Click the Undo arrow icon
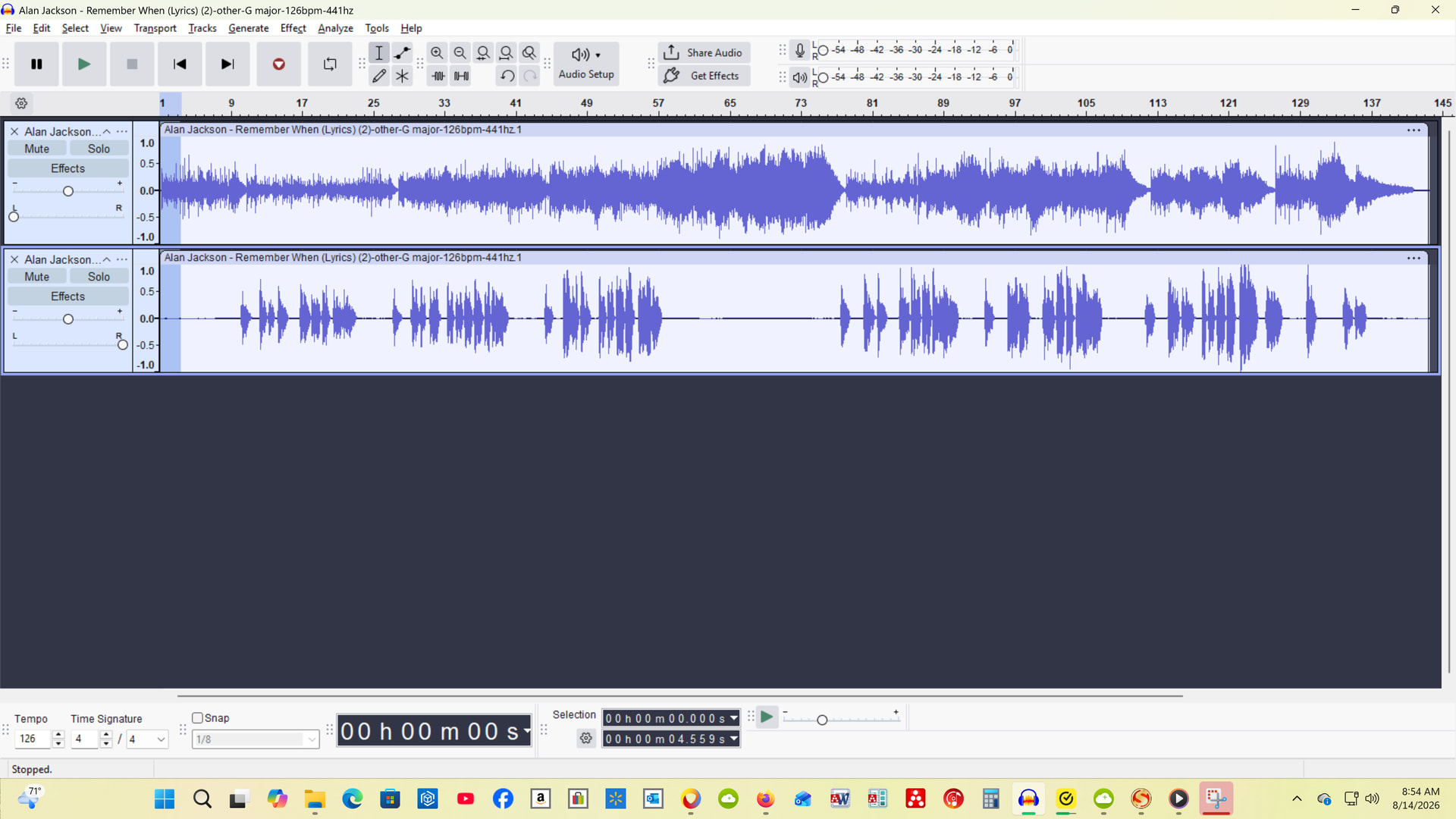 [507, 76]
